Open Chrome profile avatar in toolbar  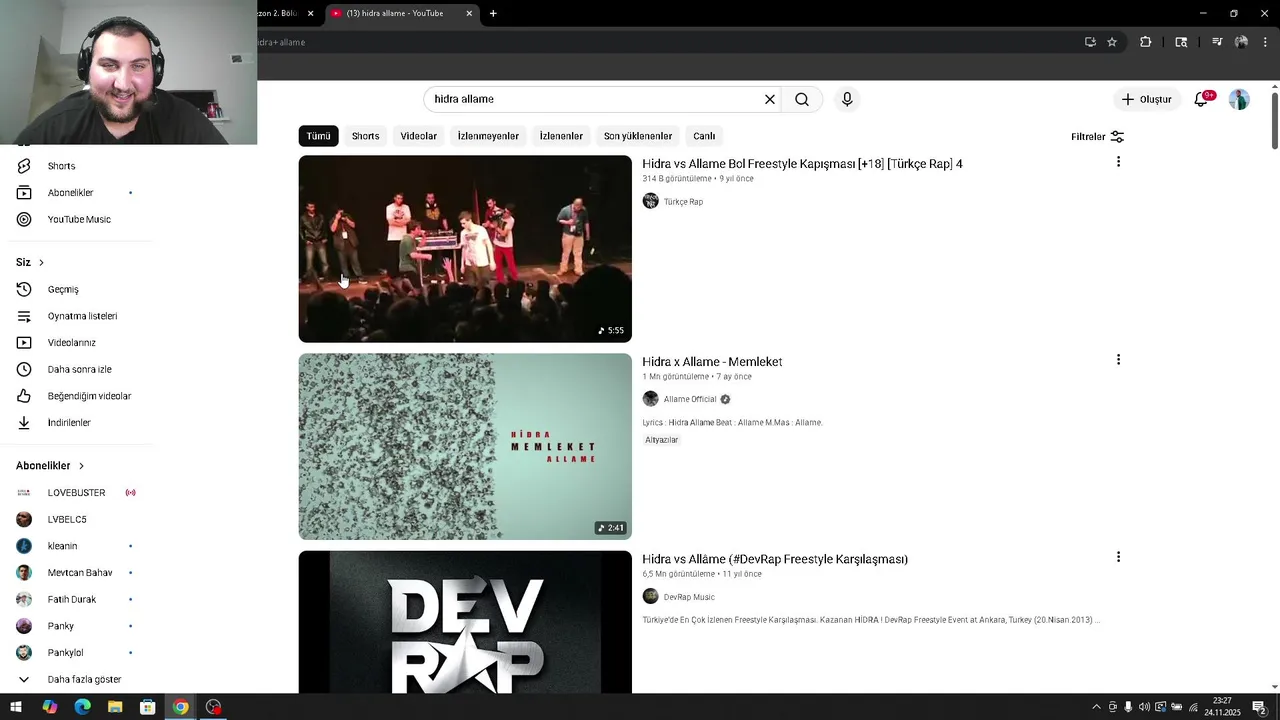click(x=1241, y=42)
